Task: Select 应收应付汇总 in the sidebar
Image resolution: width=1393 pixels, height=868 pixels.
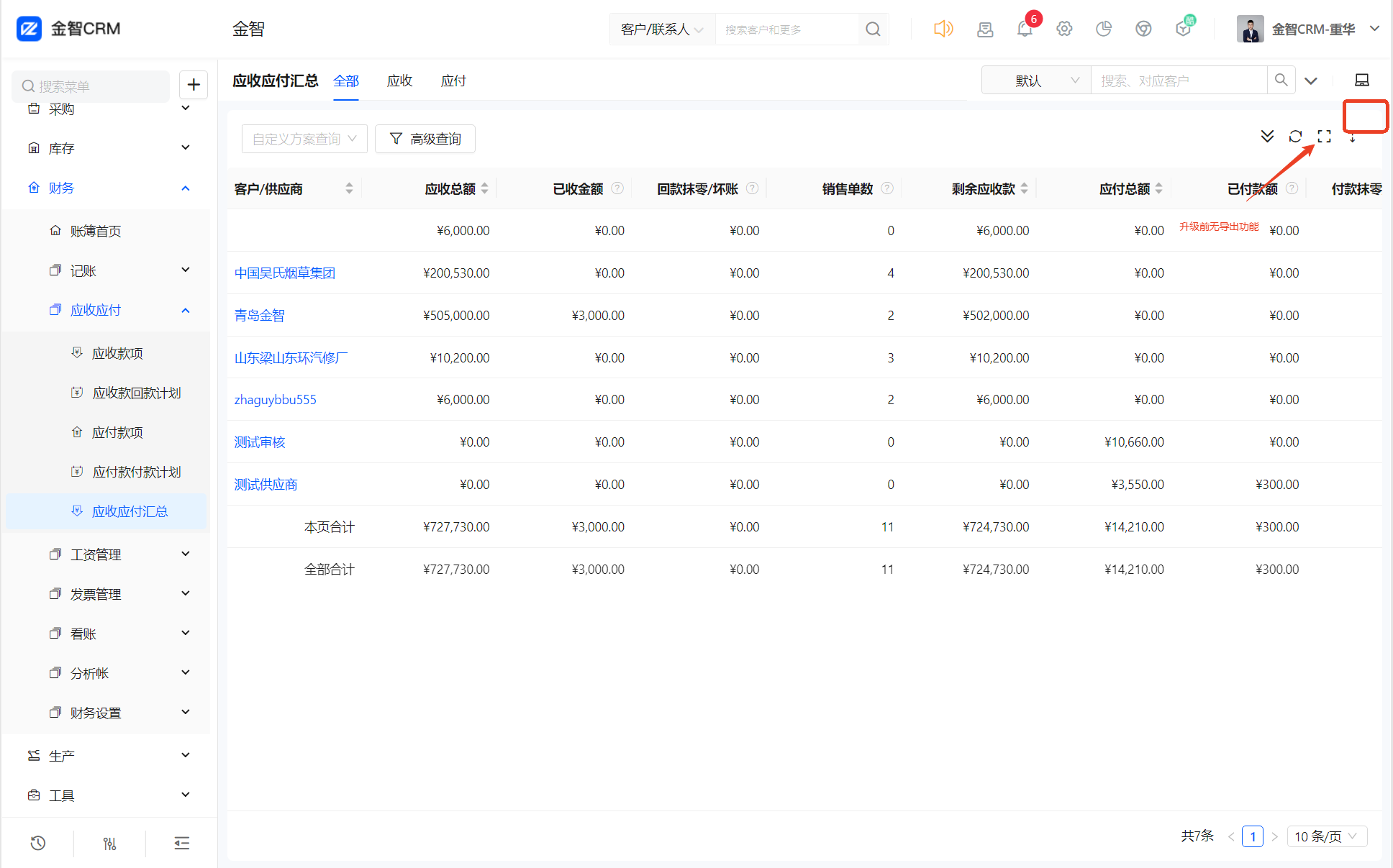Action: [106, 511]
